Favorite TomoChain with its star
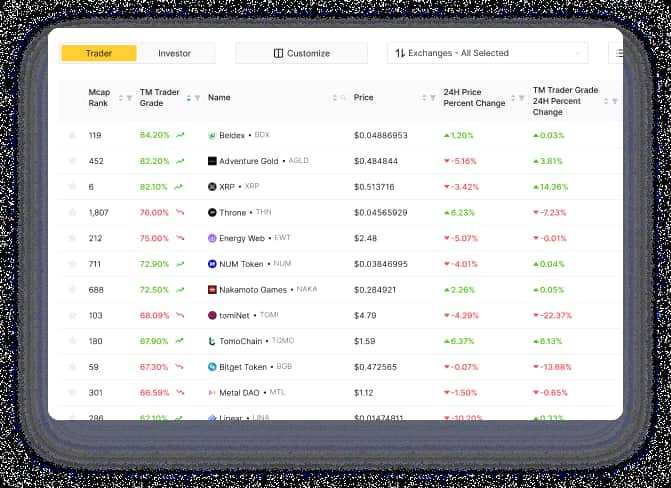671x488 pixels. pyautogui.click(x=72, y=341)
